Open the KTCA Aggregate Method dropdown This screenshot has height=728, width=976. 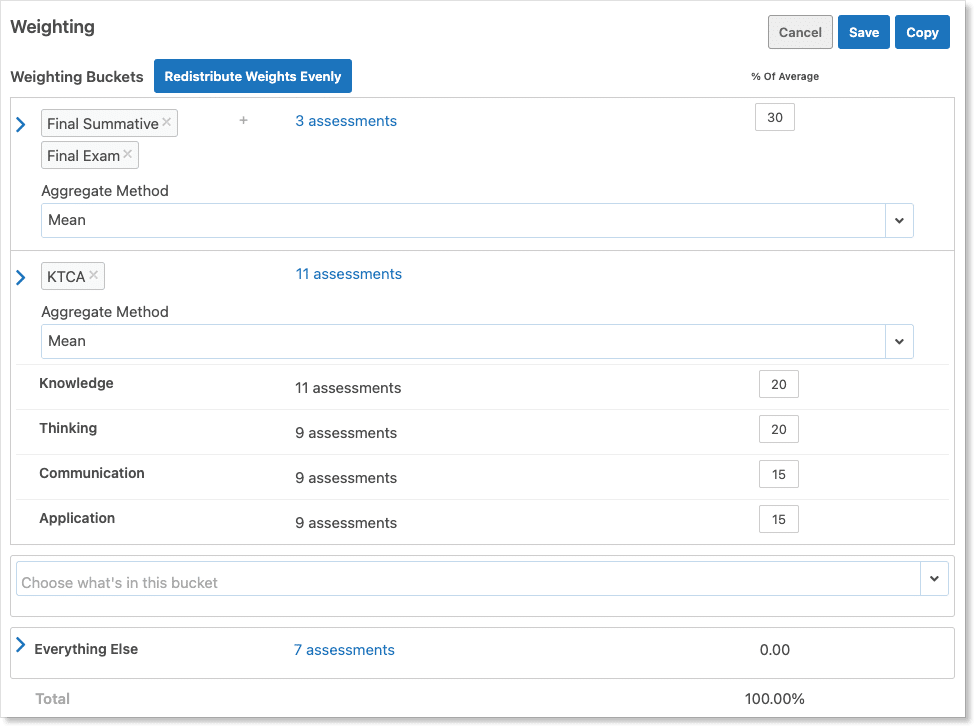coord(899,341)
